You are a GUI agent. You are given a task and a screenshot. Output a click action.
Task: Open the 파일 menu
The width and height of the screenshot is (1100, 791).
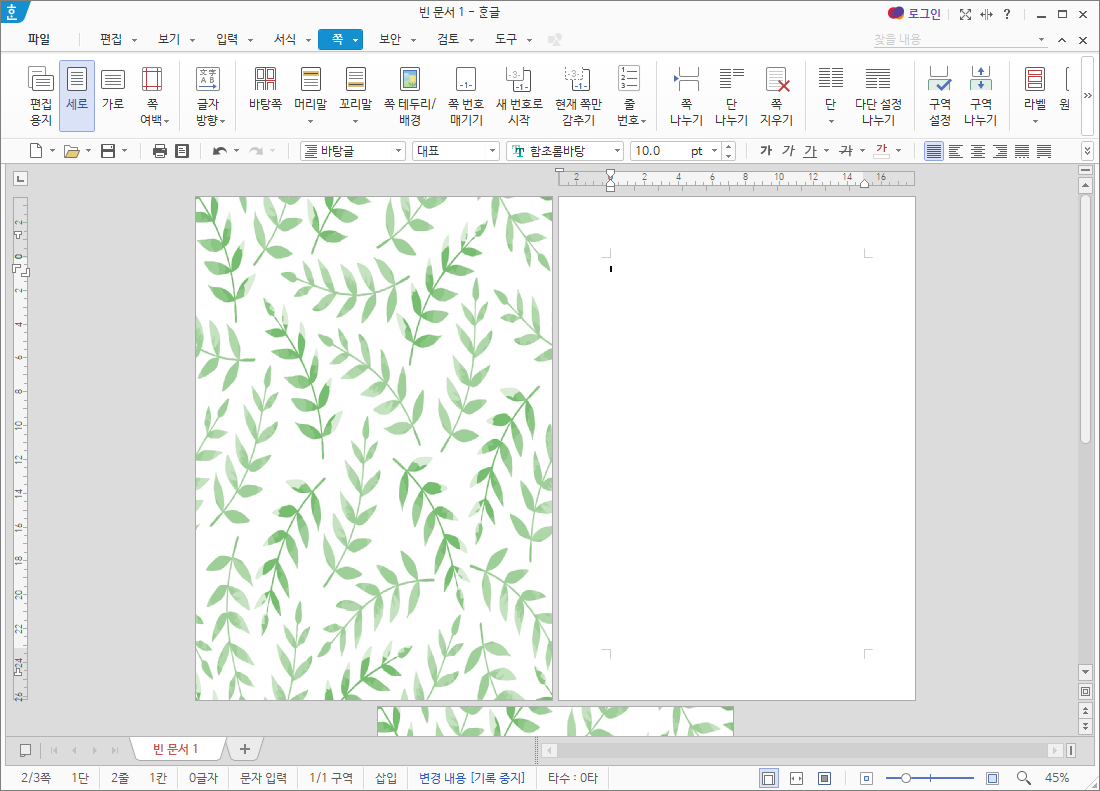tap(39, 39)
